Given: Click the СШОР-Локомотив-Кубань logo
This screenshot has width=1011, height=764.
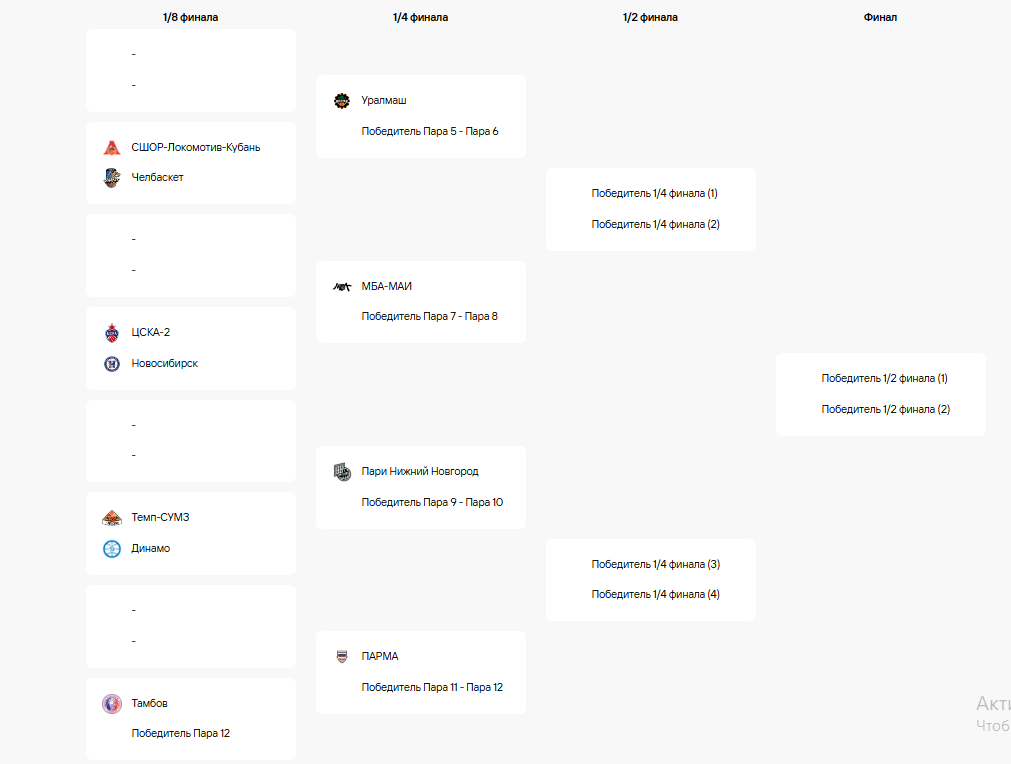Looking at the screenshot, I should [112, 148].
